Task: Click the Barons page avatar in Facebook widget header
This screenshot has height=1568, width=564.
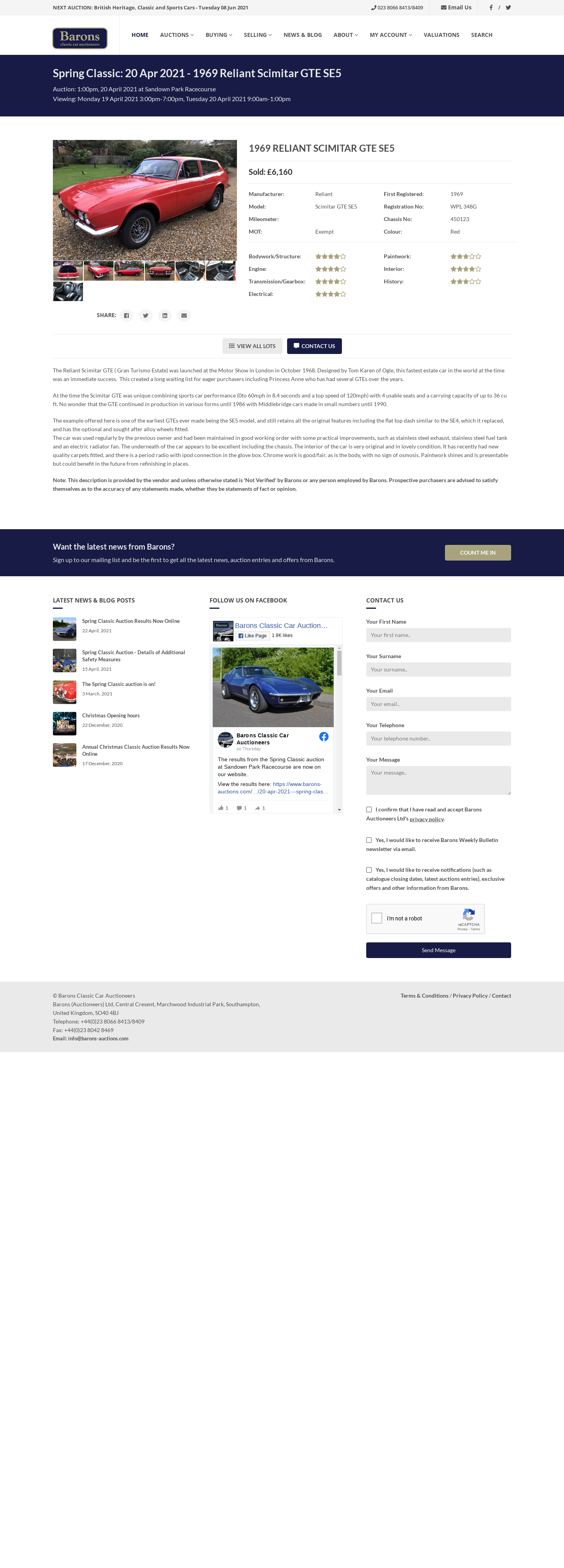Action: point(223,631)
